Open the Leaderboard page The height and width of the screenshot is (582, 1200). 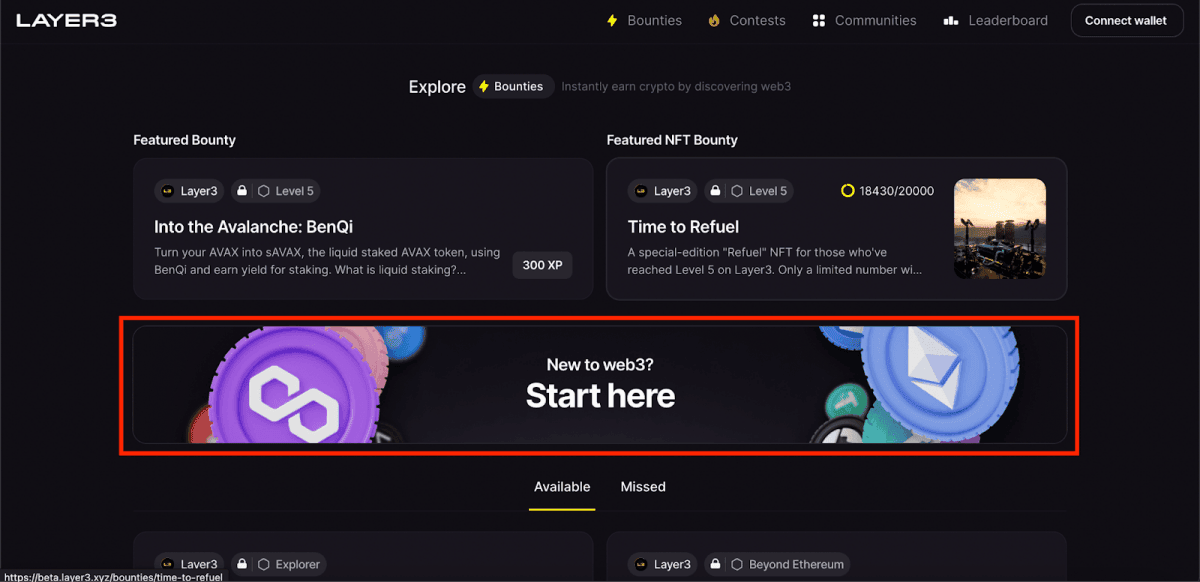click(995, 20)
